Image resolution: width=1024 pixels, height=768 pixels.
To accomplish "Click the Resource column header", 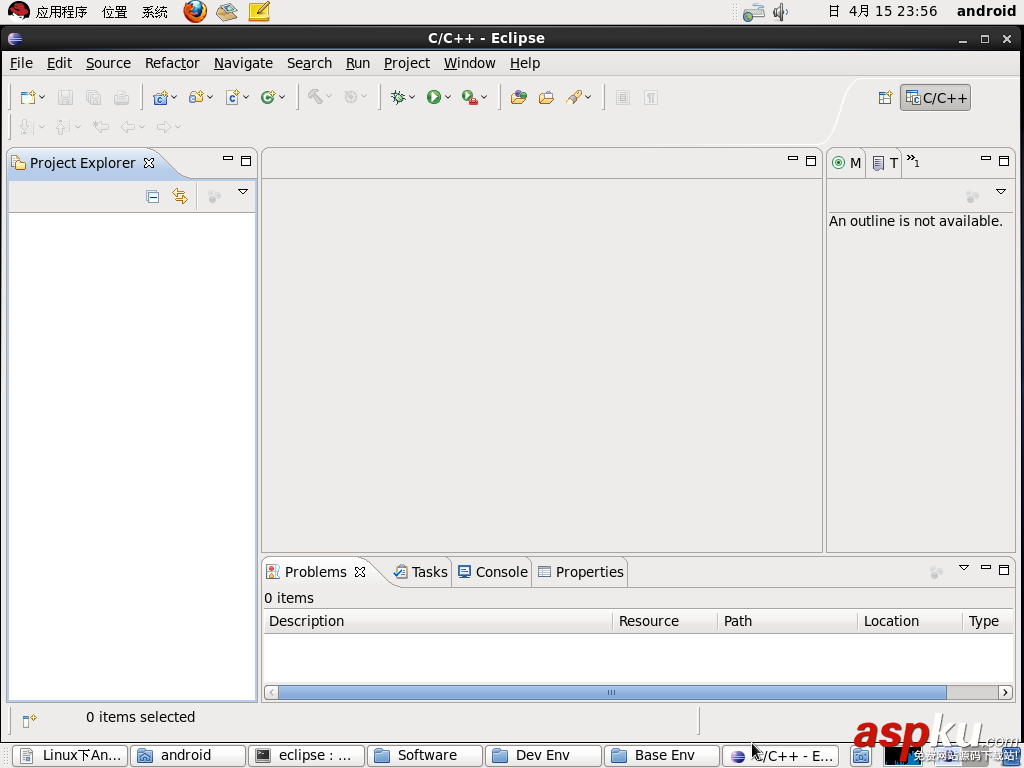I will click(x=665, y=621).
